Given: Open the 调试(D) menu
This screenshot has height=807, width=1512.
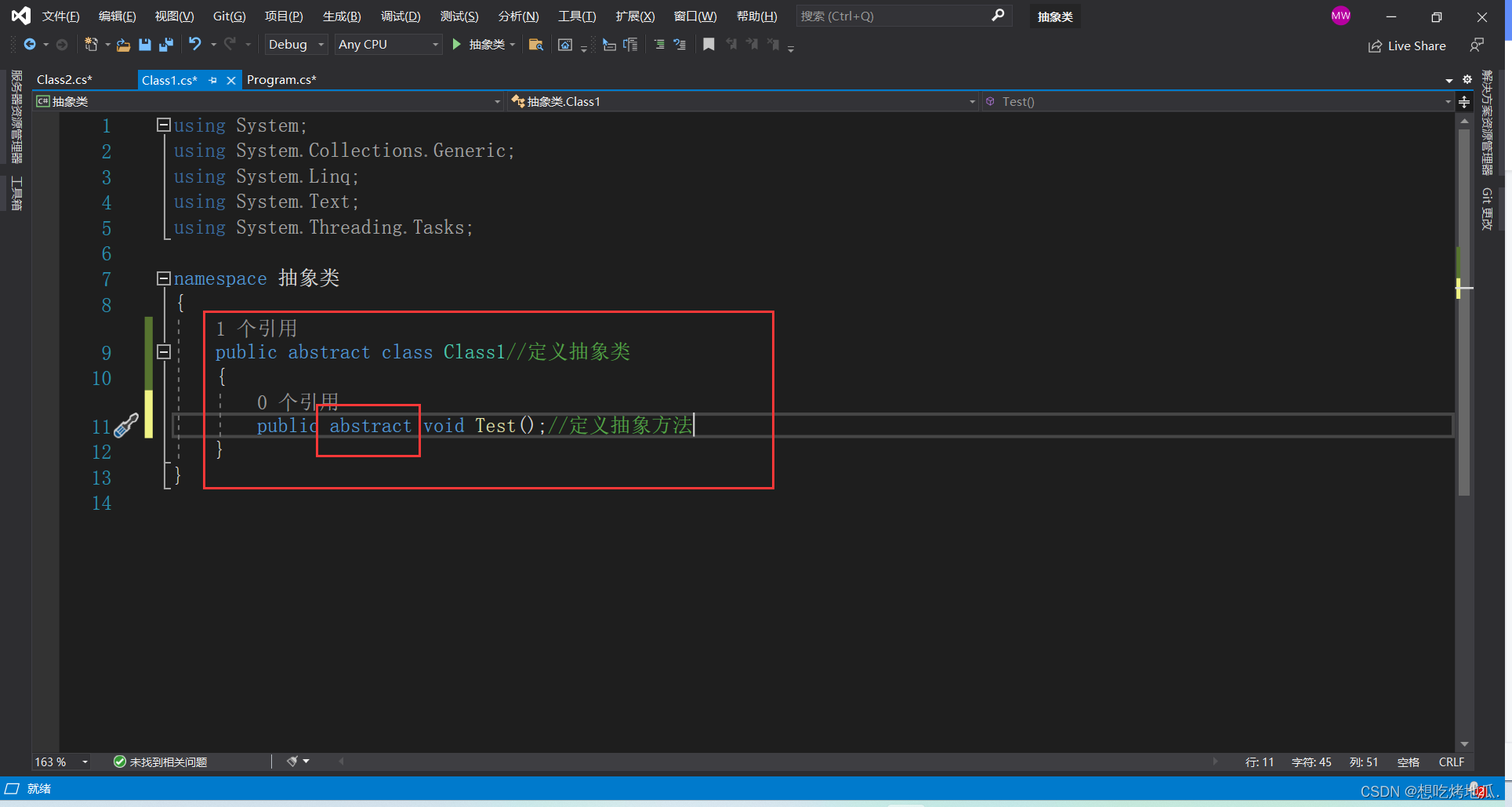Looking at the screenshot, I should point(401,16).
